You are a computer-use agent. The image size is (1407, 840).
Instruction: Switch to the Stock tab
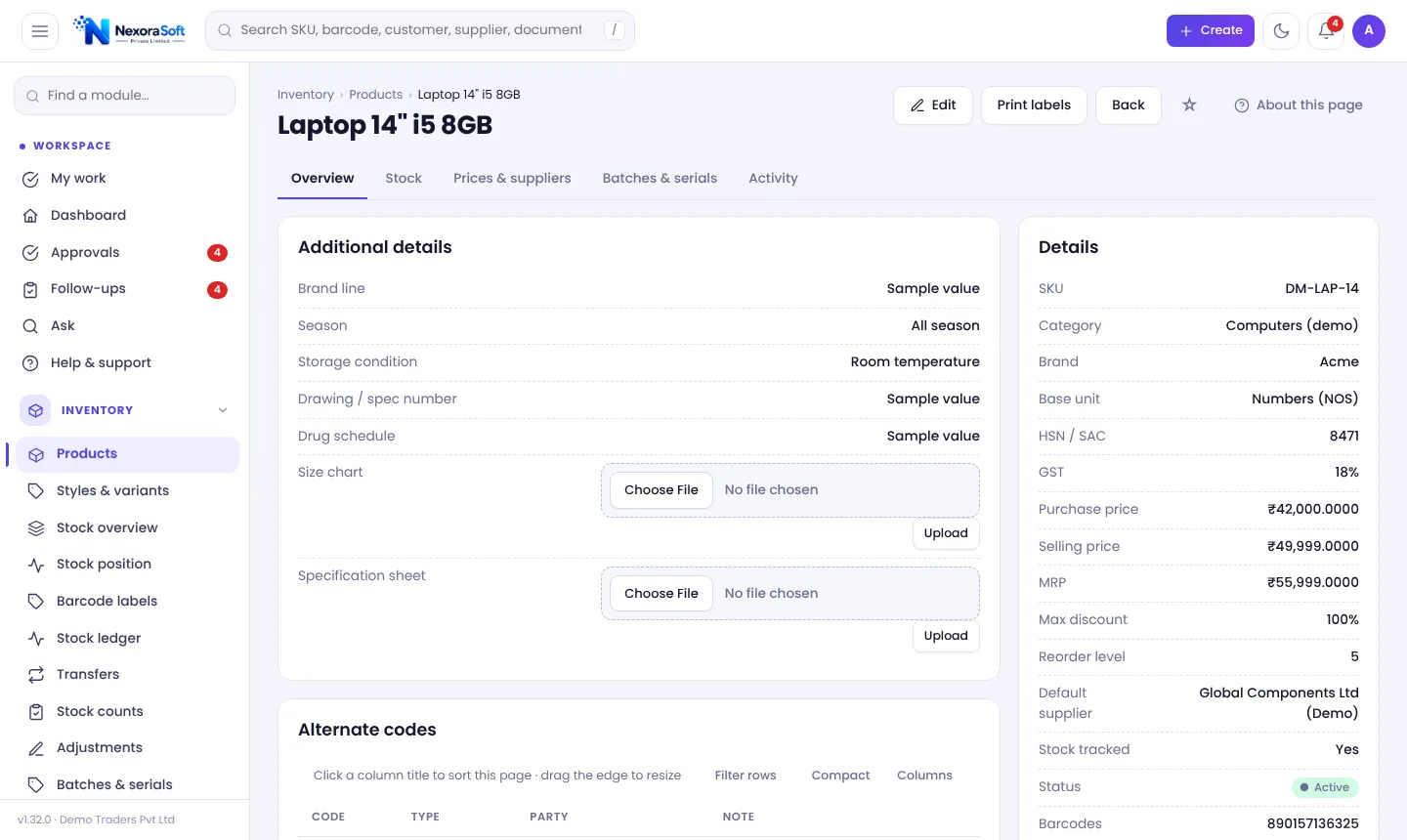404,179
